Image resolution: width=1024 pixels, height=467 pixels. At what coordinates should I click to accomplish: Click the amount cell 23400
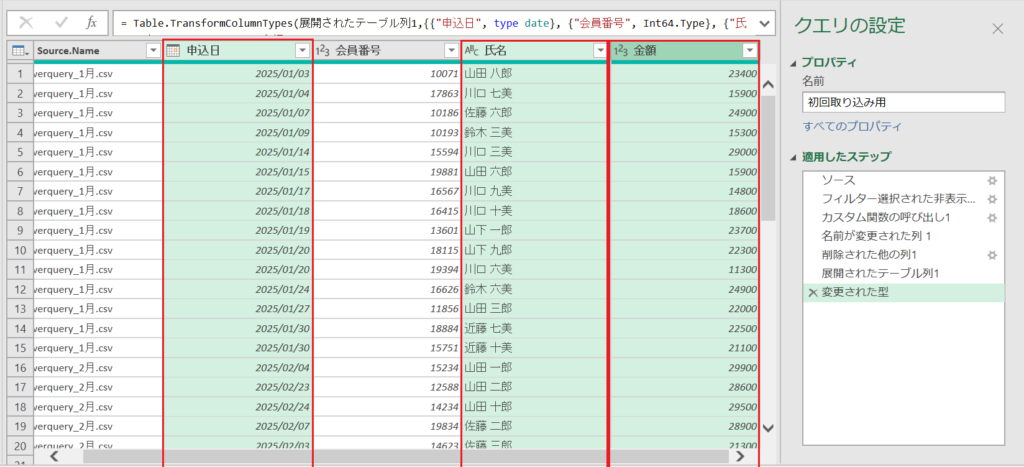[684, 74]
